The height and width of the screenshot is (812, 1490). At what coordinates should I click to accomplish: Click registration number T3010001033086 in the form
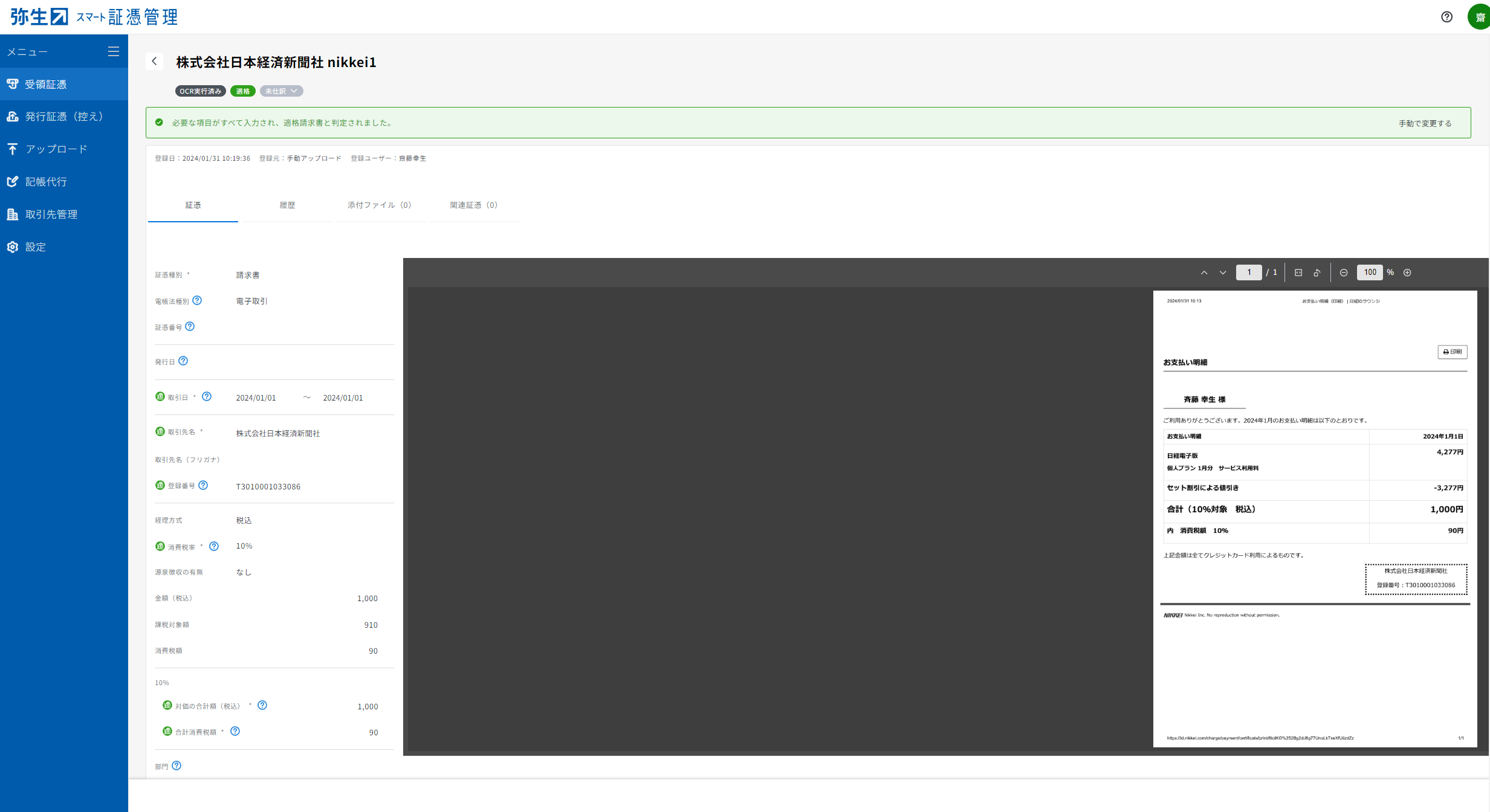click(x=268, y=486)
